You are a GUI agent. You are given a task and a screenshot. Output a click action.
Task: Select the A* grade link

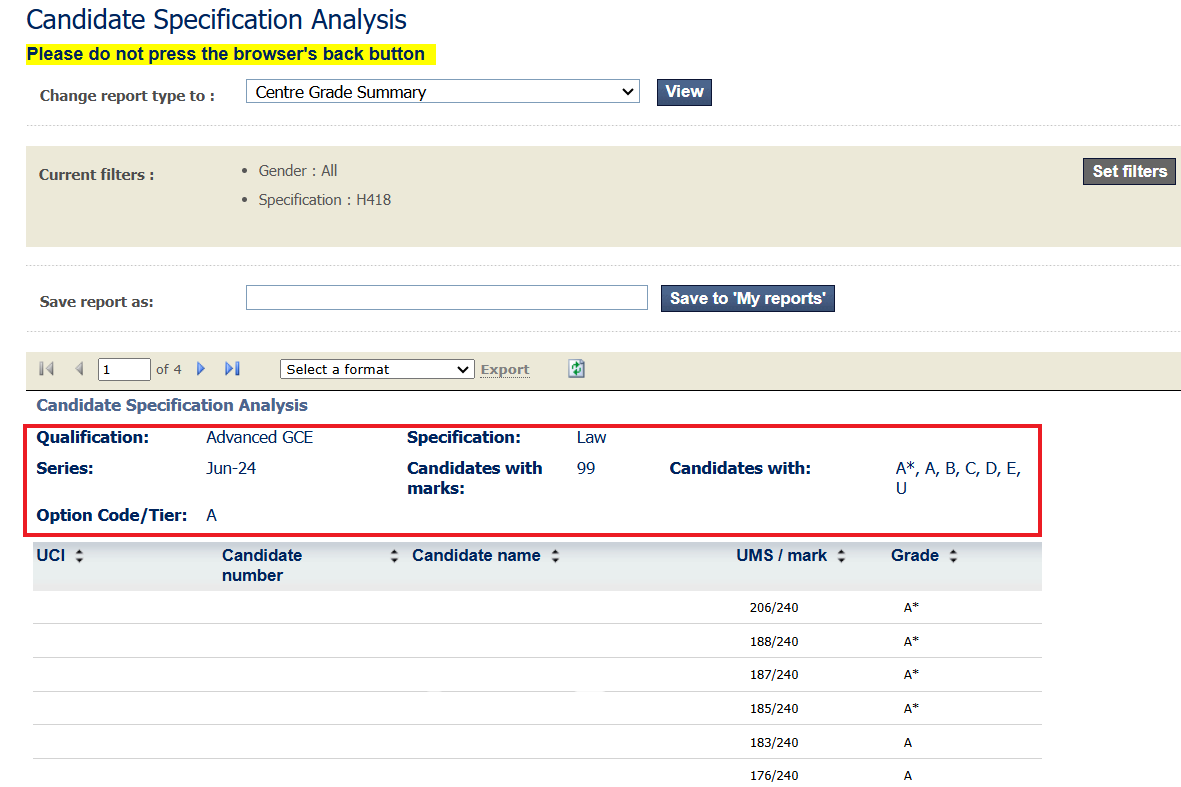click(x=902, y=467)
